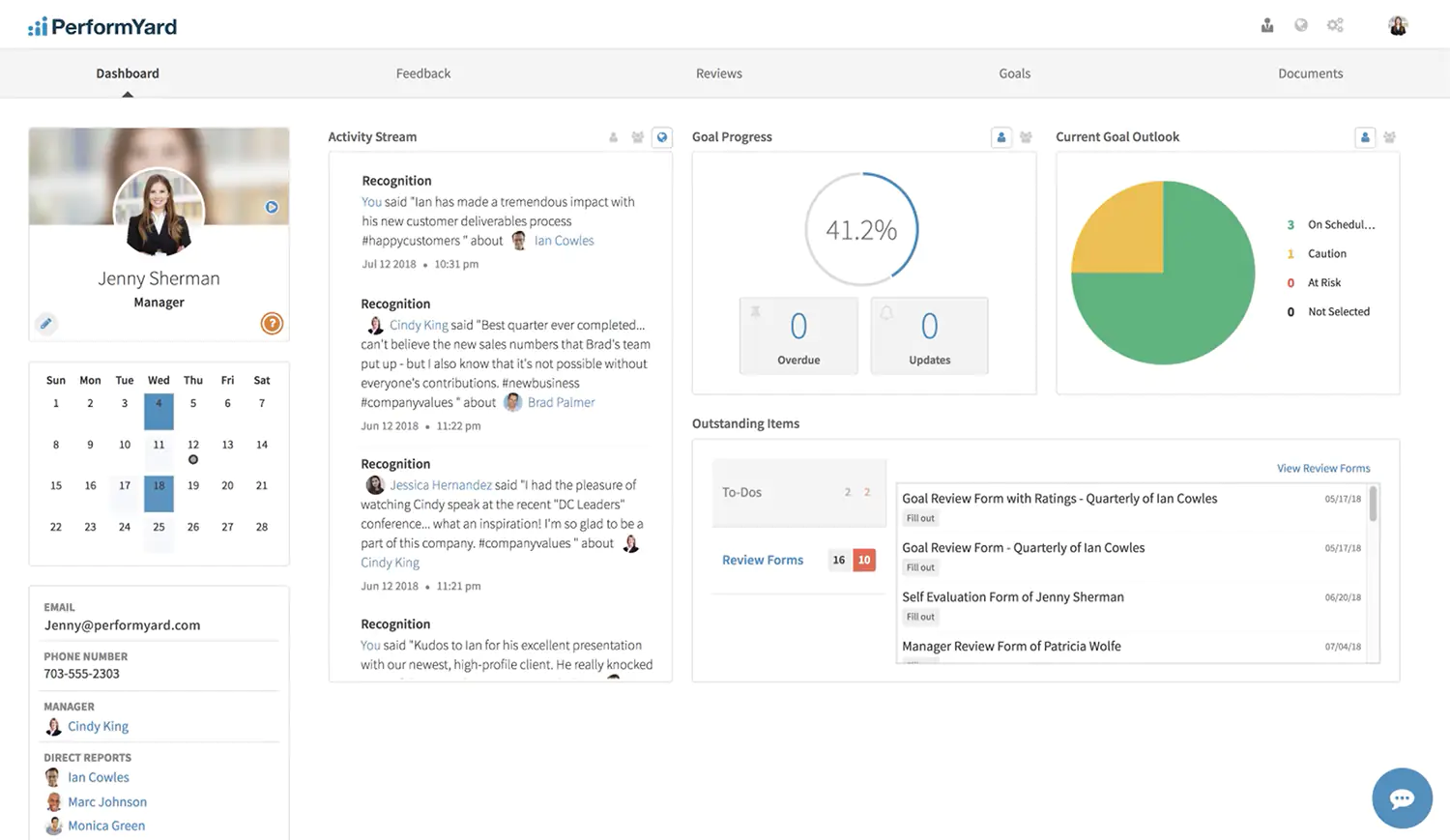Click Jessica Hernandez's small avatar
1450x840 pixels.
pos(375,485)
